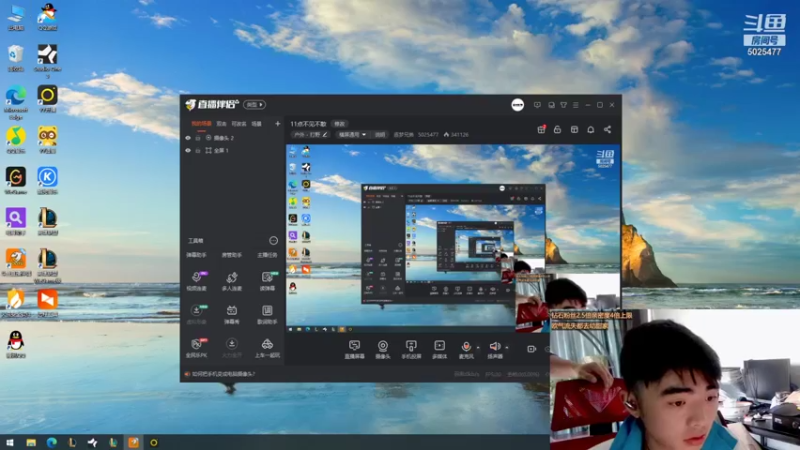Click the mode pill next to app logo
Screen dimensions: 800x450
pos(254,105)
